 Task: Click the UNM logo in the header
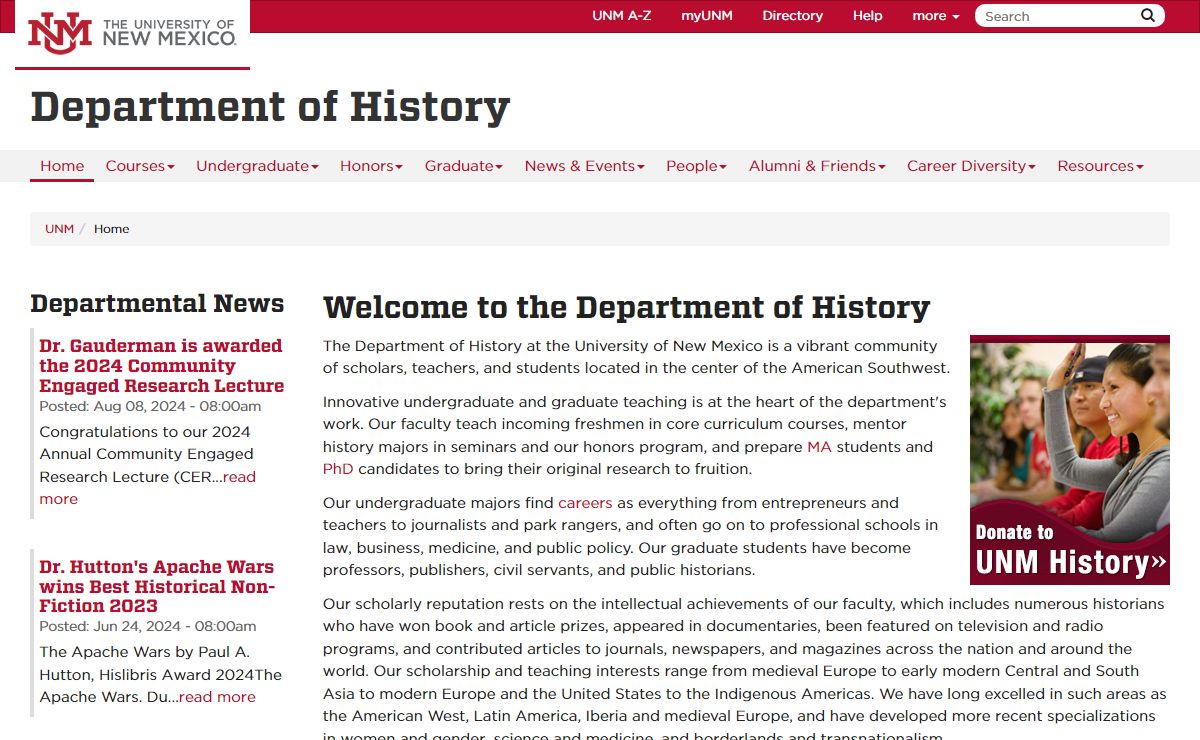pyautogui.click(x=132, y=33)
